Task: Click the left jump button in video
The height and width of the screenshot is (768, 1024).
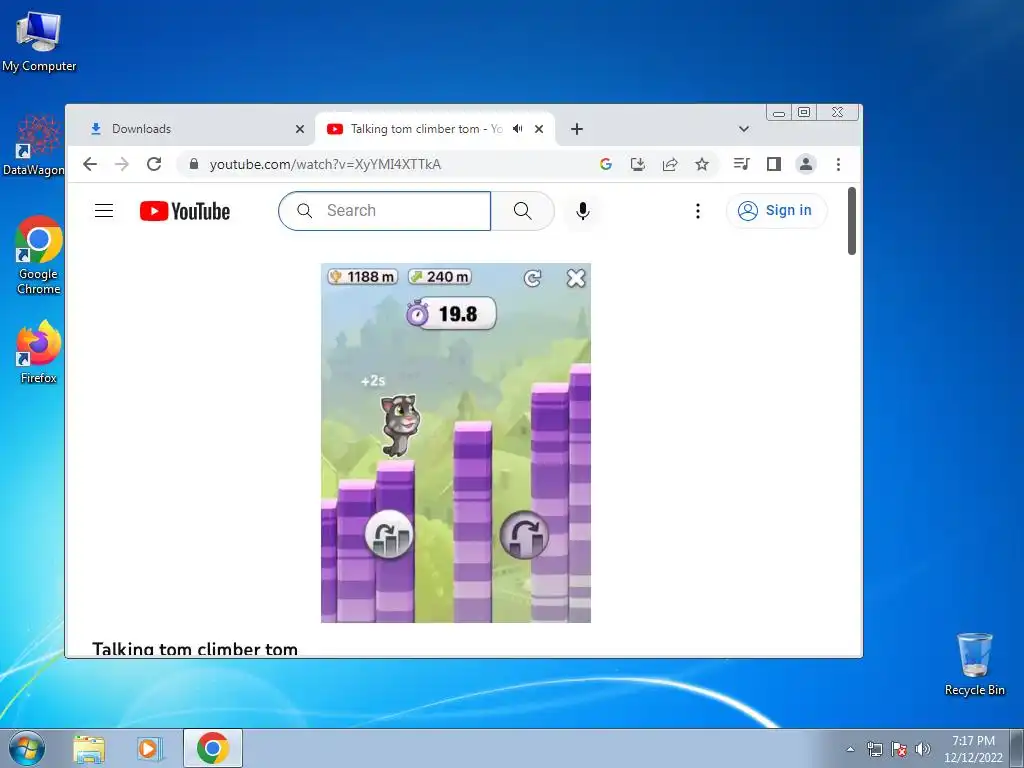Action: pyautogui.click(x=389, y=535)
